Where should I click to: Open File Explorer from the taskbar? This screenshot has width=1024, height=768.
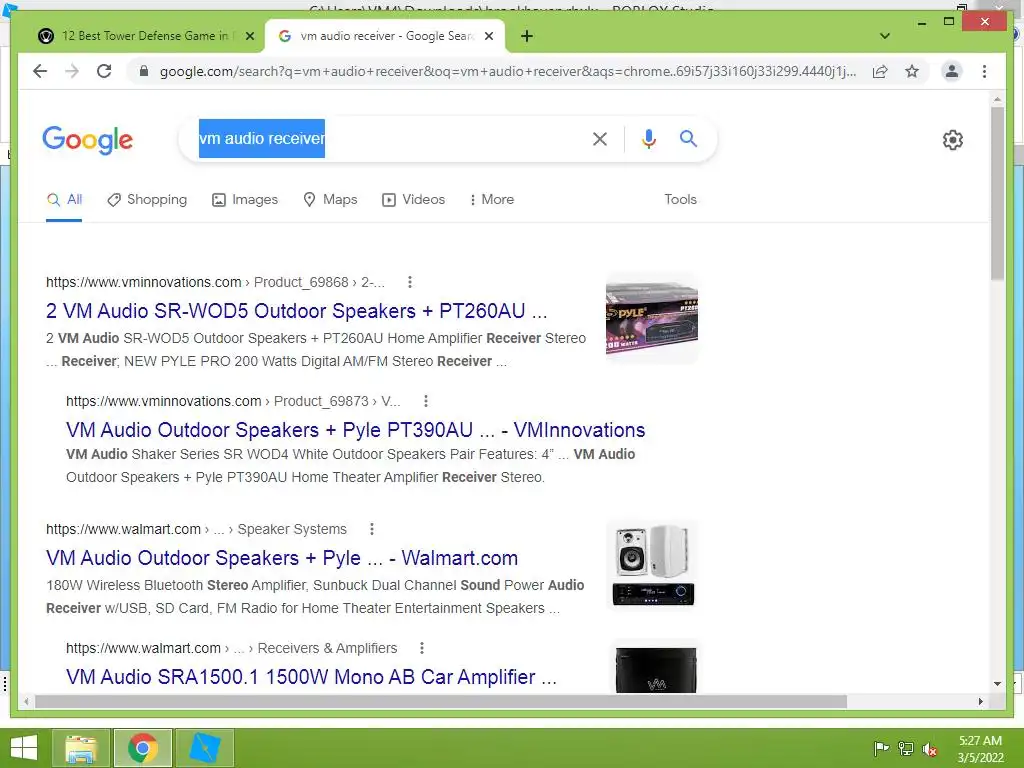pos(80,748)
